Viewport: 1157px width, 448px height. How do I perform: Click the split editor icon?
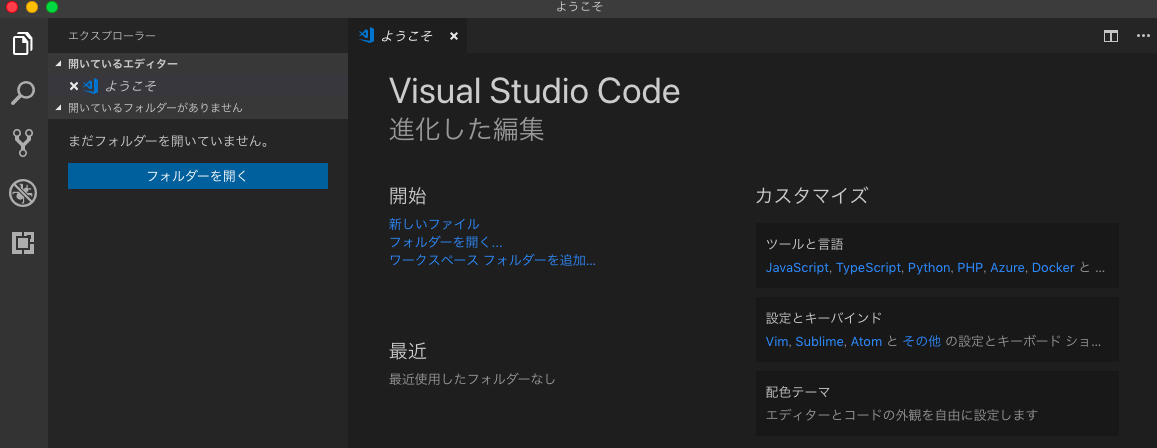(x=1111, y=36)
